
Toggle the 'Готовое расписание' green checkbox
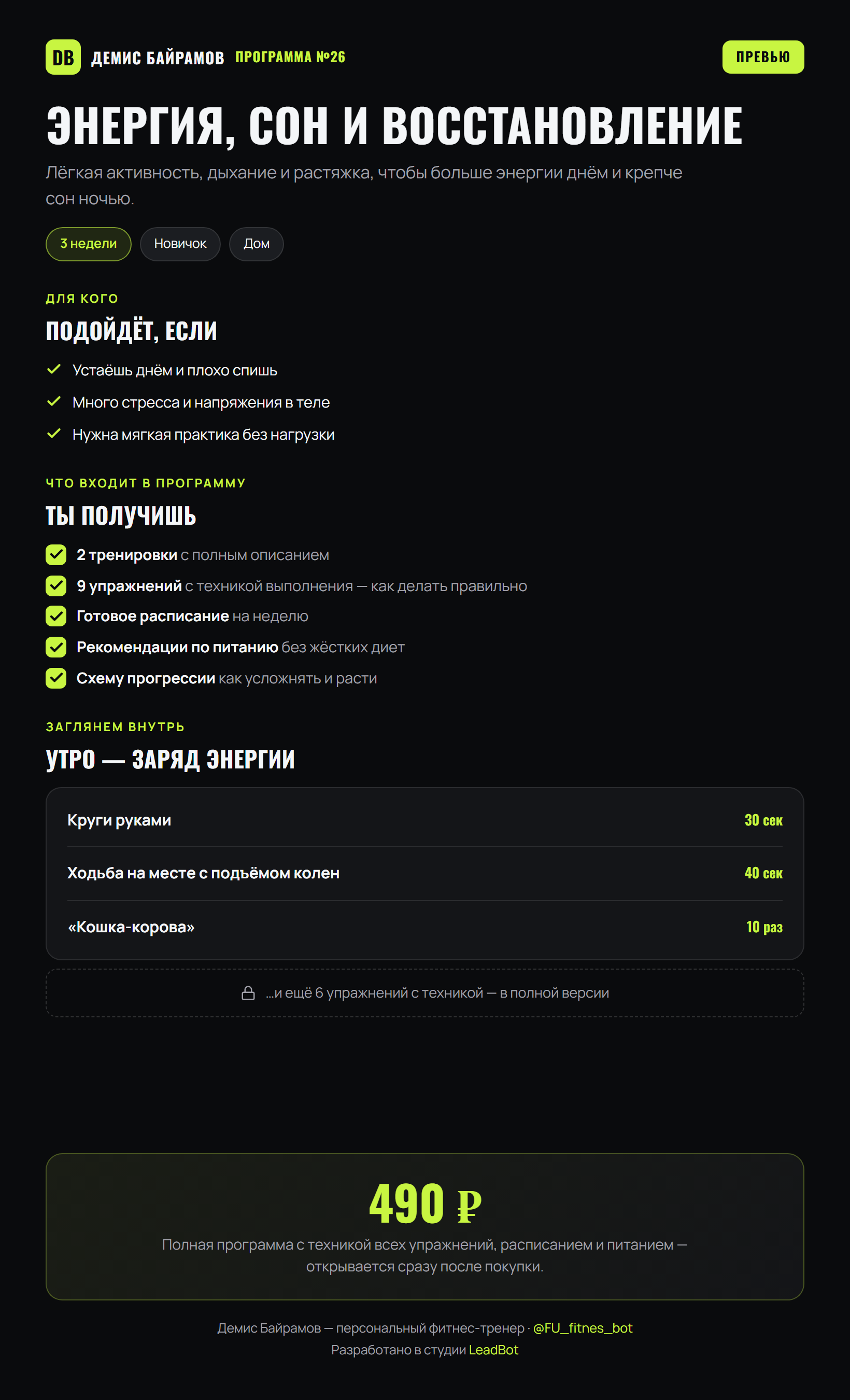tap(55, 616)
